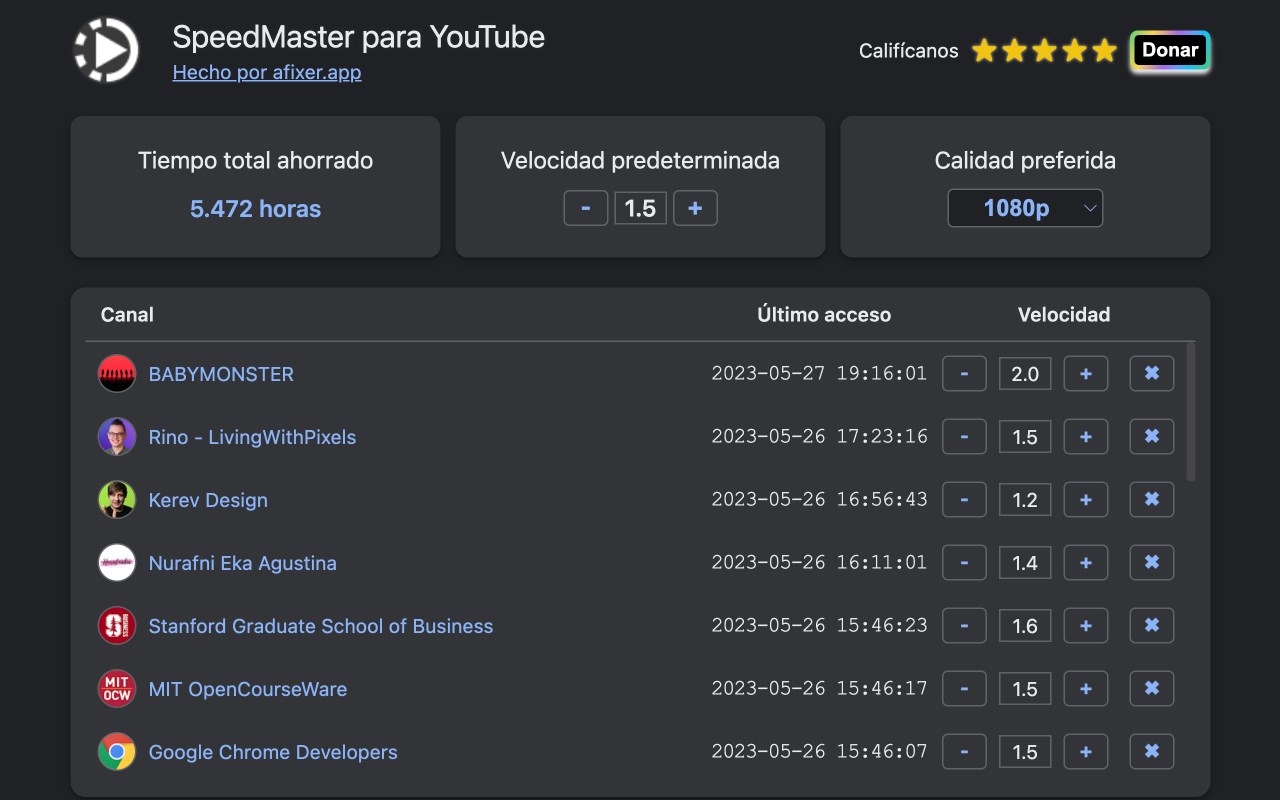Decrease the default speed (Velocidad predeterminada)
This screenshot has width=1280, height=800.
coord(586,208)
